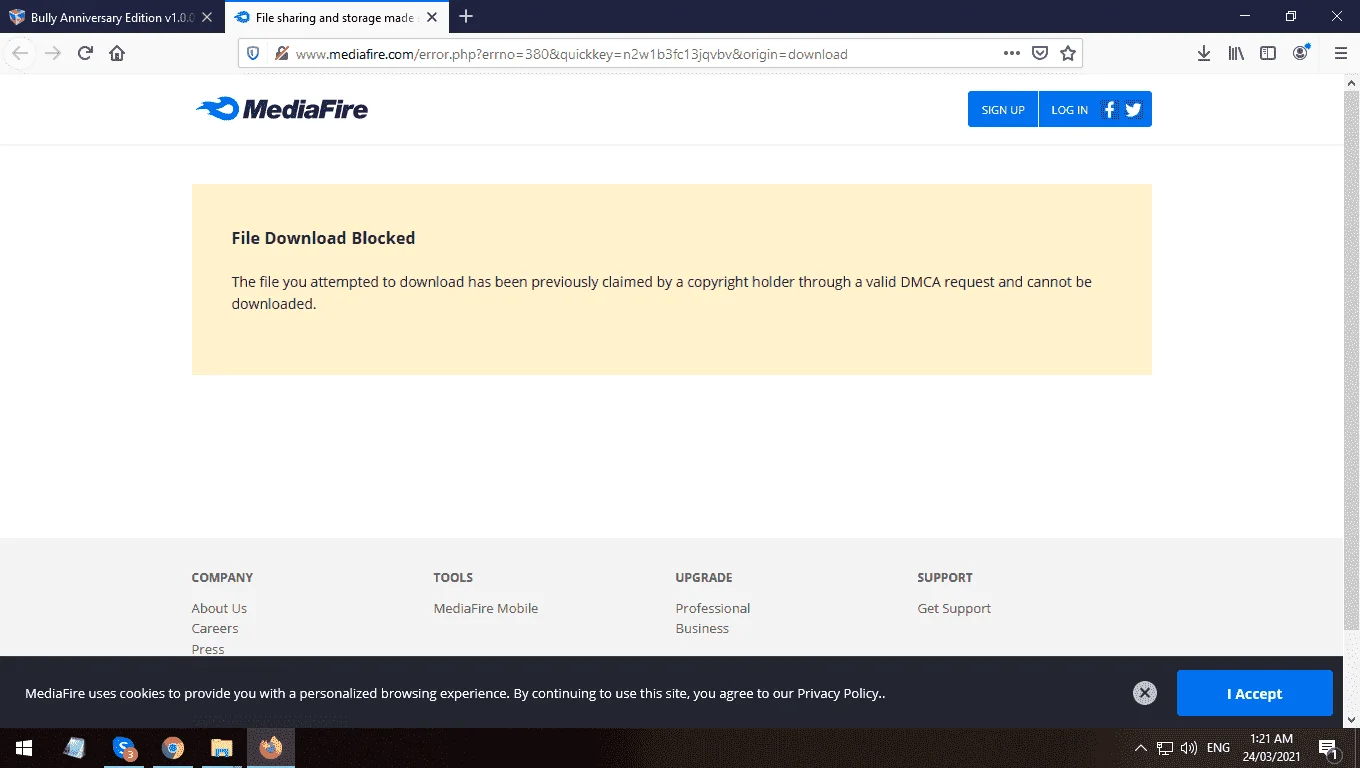Open the page actions three-dot menu
This screenshot has width=1360, height=768.
(x=1012, y=54)
